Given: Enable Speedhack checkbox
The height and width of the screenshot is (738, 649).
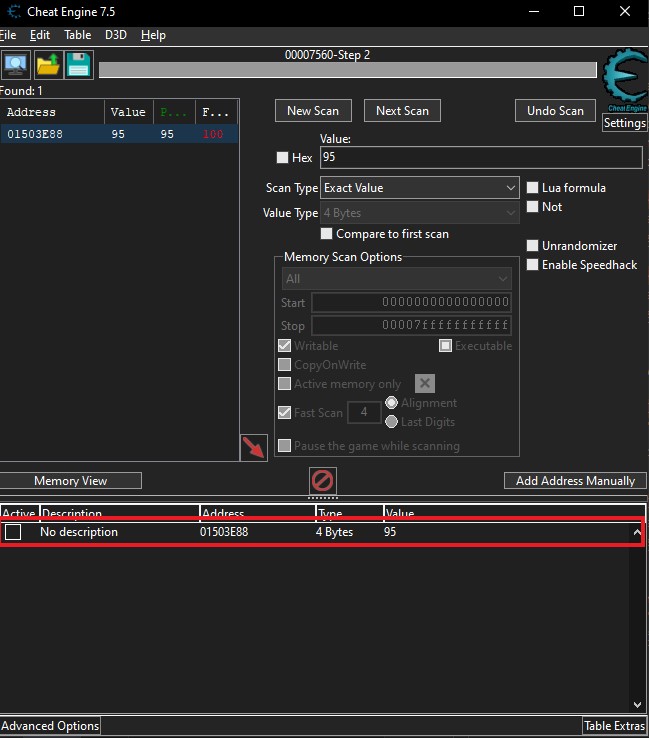Looking at the screenshot, I should tap(533, 265).
